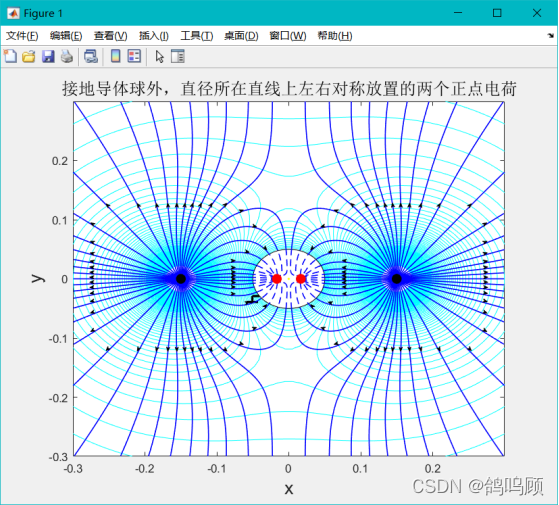Dock the figure using the corner arrow
This screenshot has width=559, height=505.
point(551,35)
